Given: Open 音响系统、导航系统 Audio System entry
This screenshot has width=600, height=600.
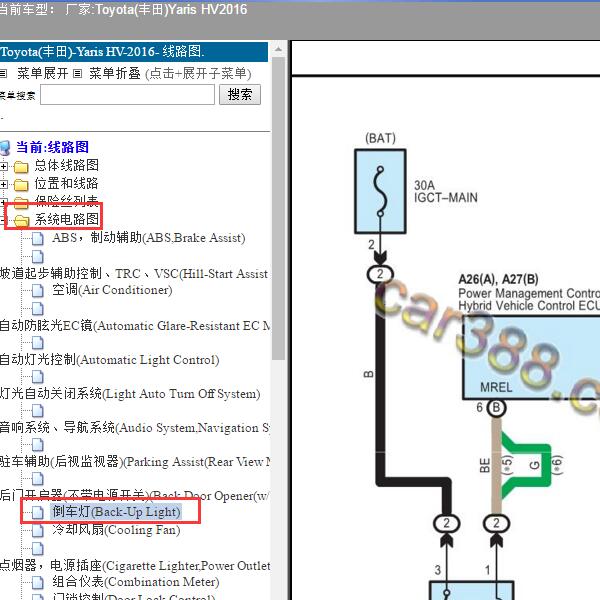Looking at the screenshot, I should 135,427.
